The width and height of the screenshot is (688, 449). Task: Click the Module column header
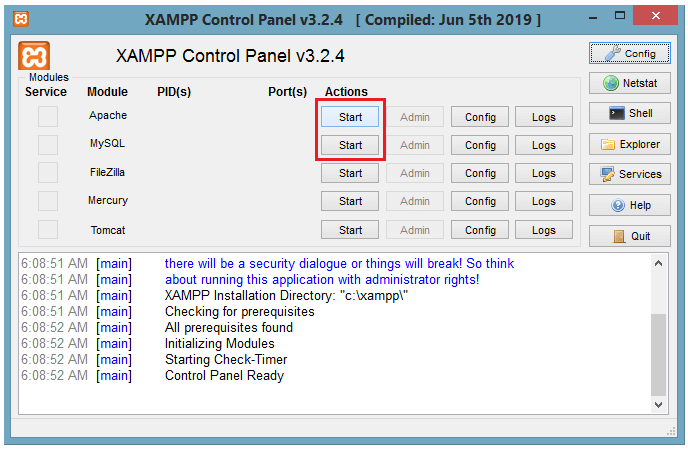point(107,92)
